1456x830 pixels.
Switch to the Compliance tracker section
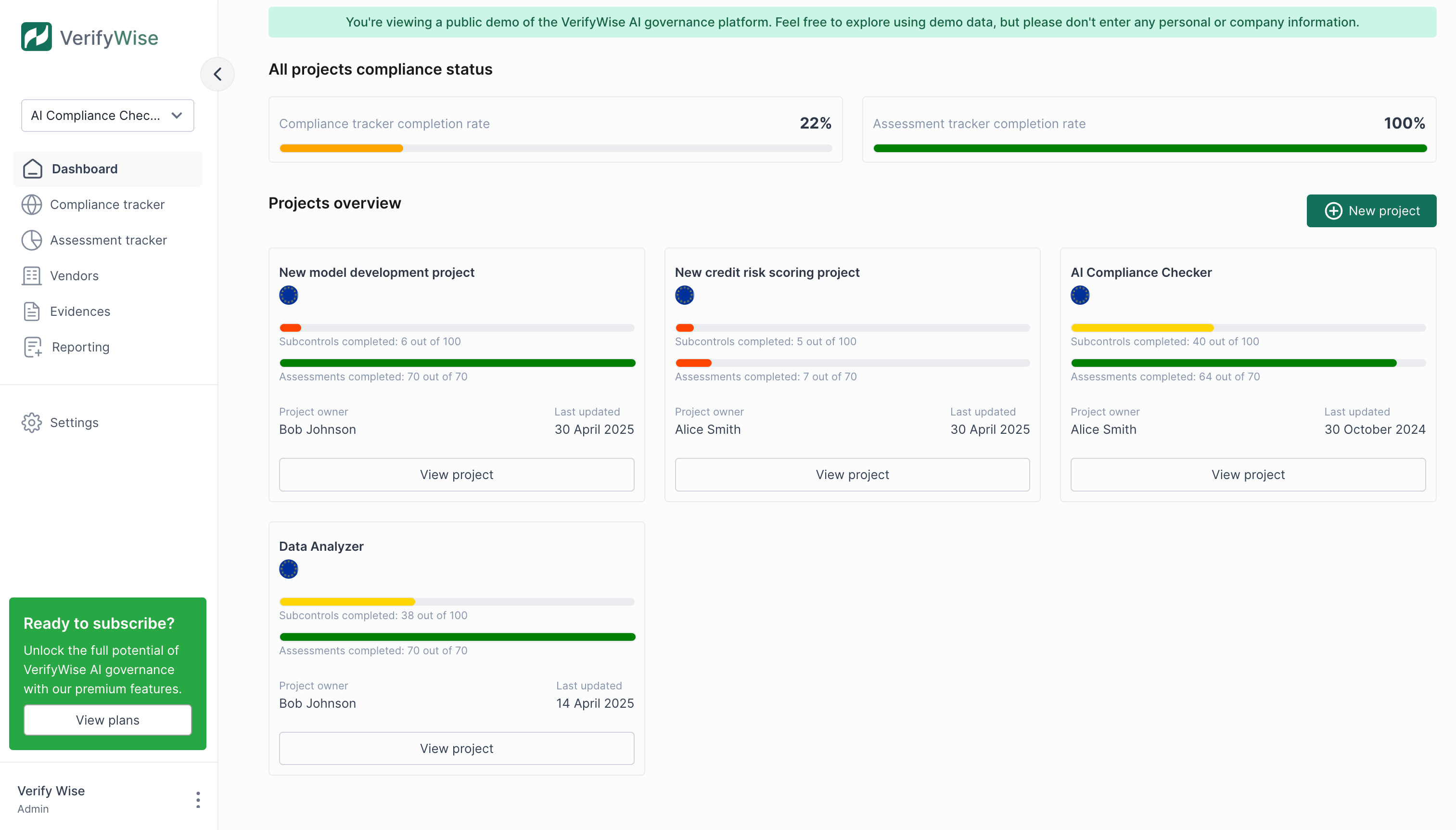coord(107,204)
